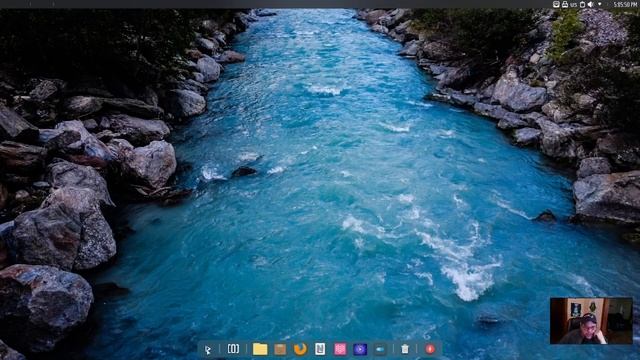Click the webcam video thumbnail
The width and height of the screenshot is (640, 360).
point(591,321)
